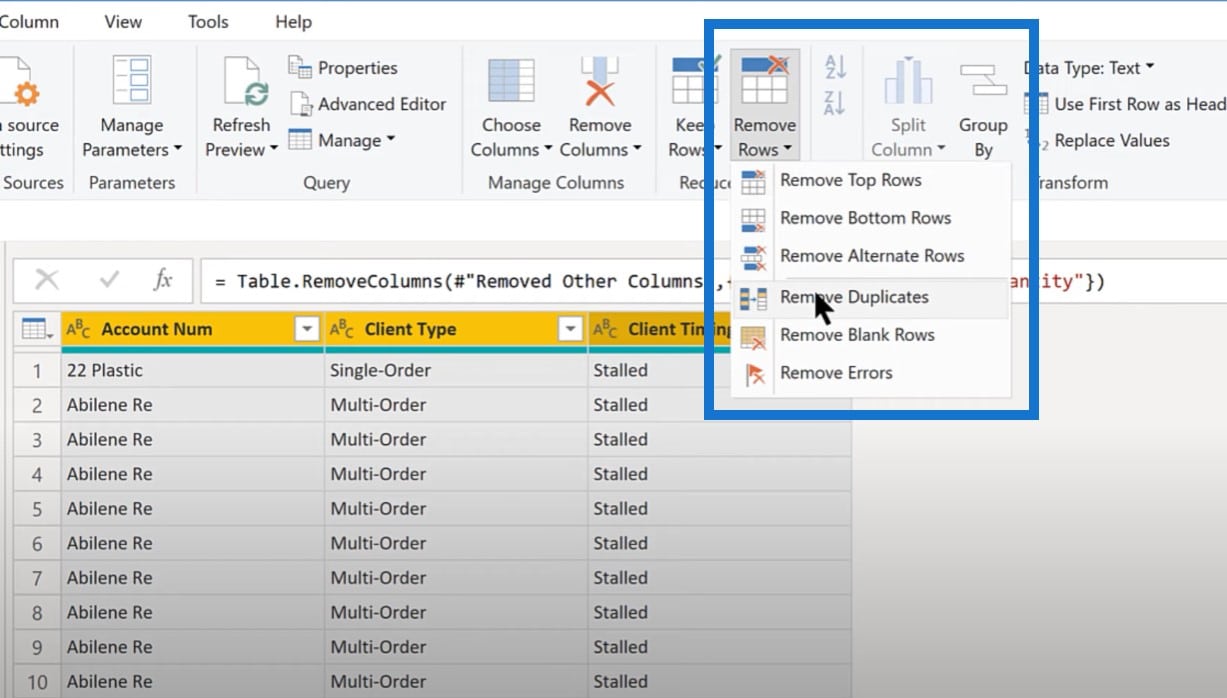Select Remove Duplicates menu entry
Screen dimensions: 1227x698
coord(870,298)
